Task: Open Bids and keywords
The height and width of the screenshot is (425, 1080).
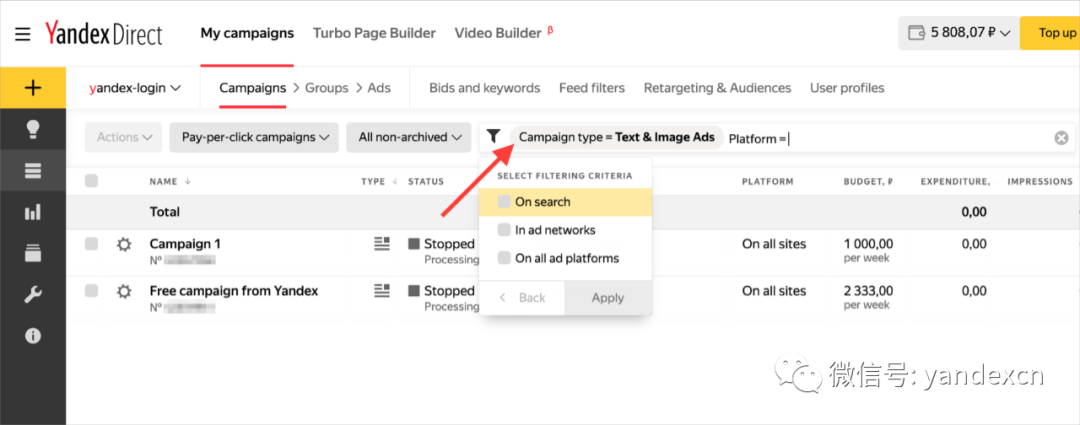Action: [x=485, y=88]
